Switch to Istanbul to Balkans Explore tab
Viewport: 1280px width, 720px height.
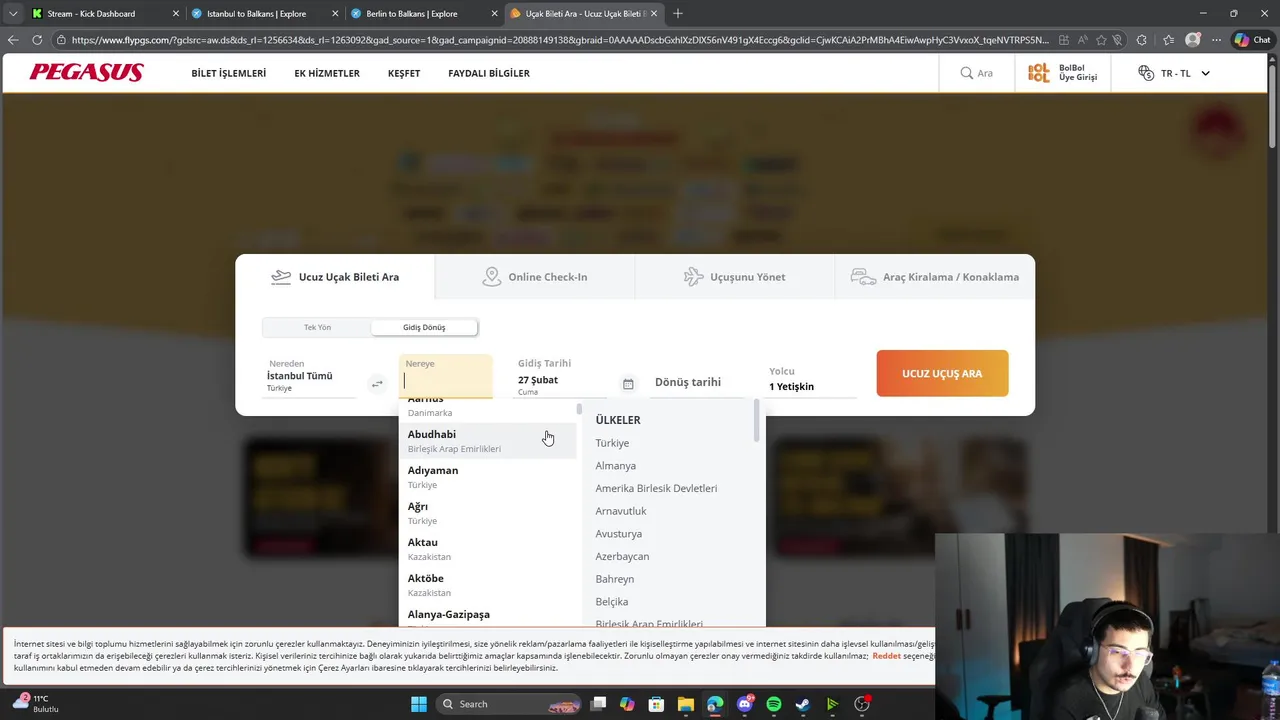pyautogui.click(x=265, y=13)
